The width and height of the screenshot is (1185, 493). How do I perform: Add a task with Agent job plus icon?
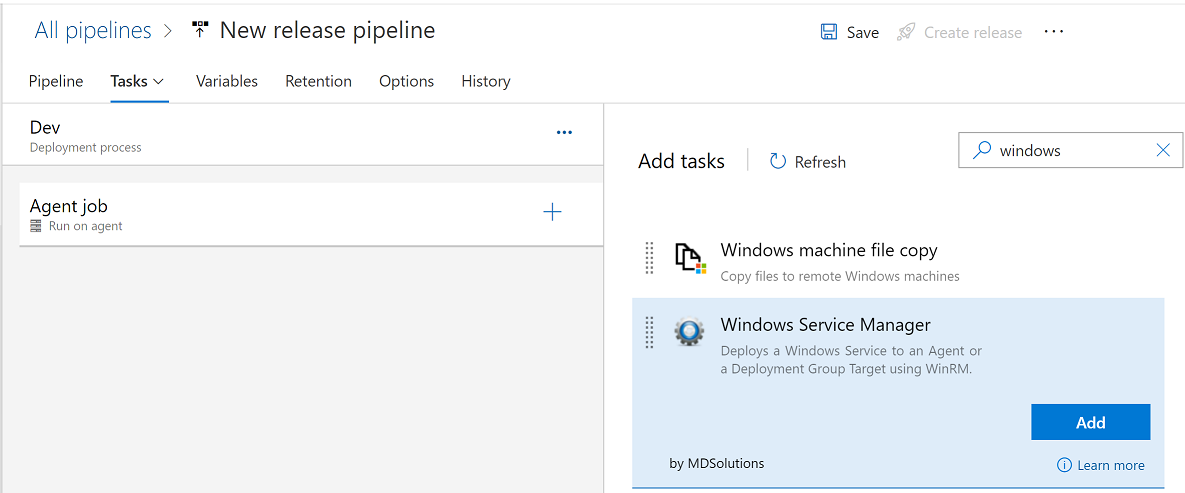552,212
